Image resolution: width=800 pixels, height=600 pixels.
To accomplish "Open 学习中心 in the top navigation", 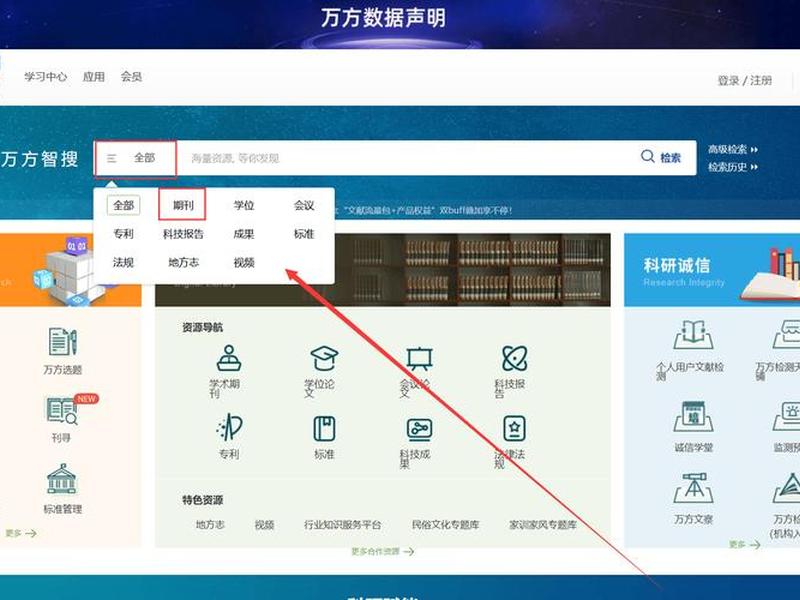I will pos(45,77).
